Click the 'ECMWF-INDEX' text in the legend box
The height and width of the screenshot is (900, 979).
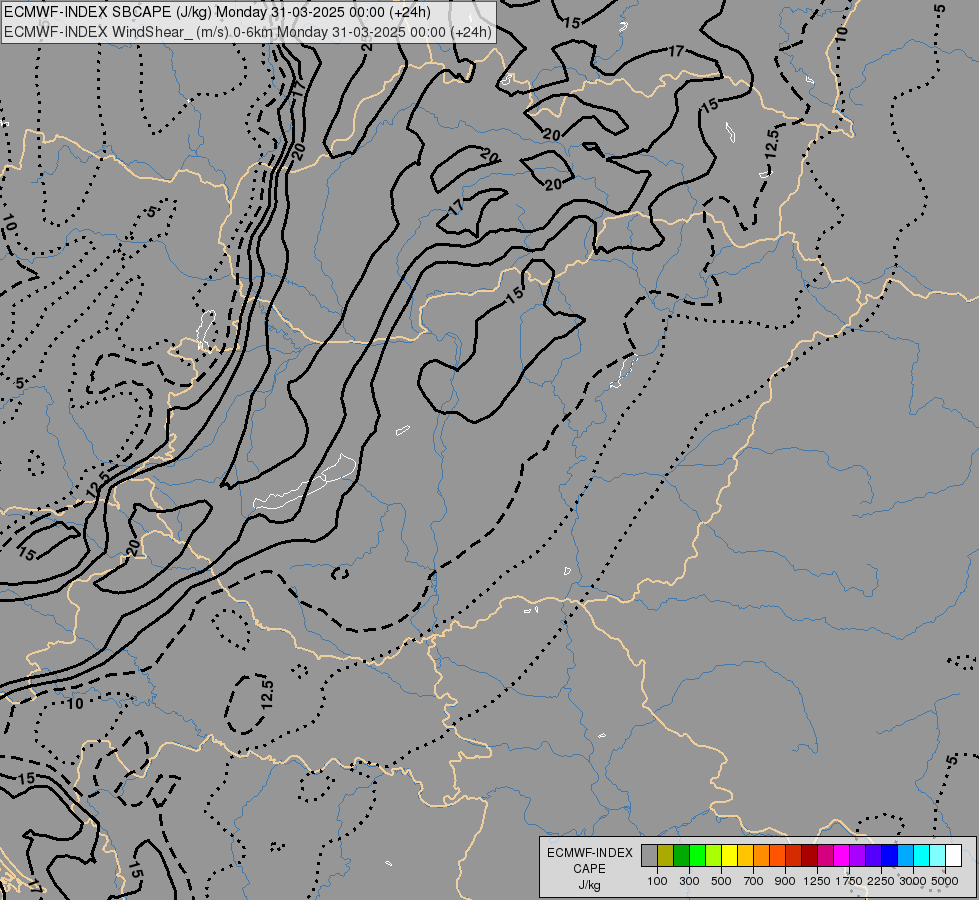pos(589,853)
